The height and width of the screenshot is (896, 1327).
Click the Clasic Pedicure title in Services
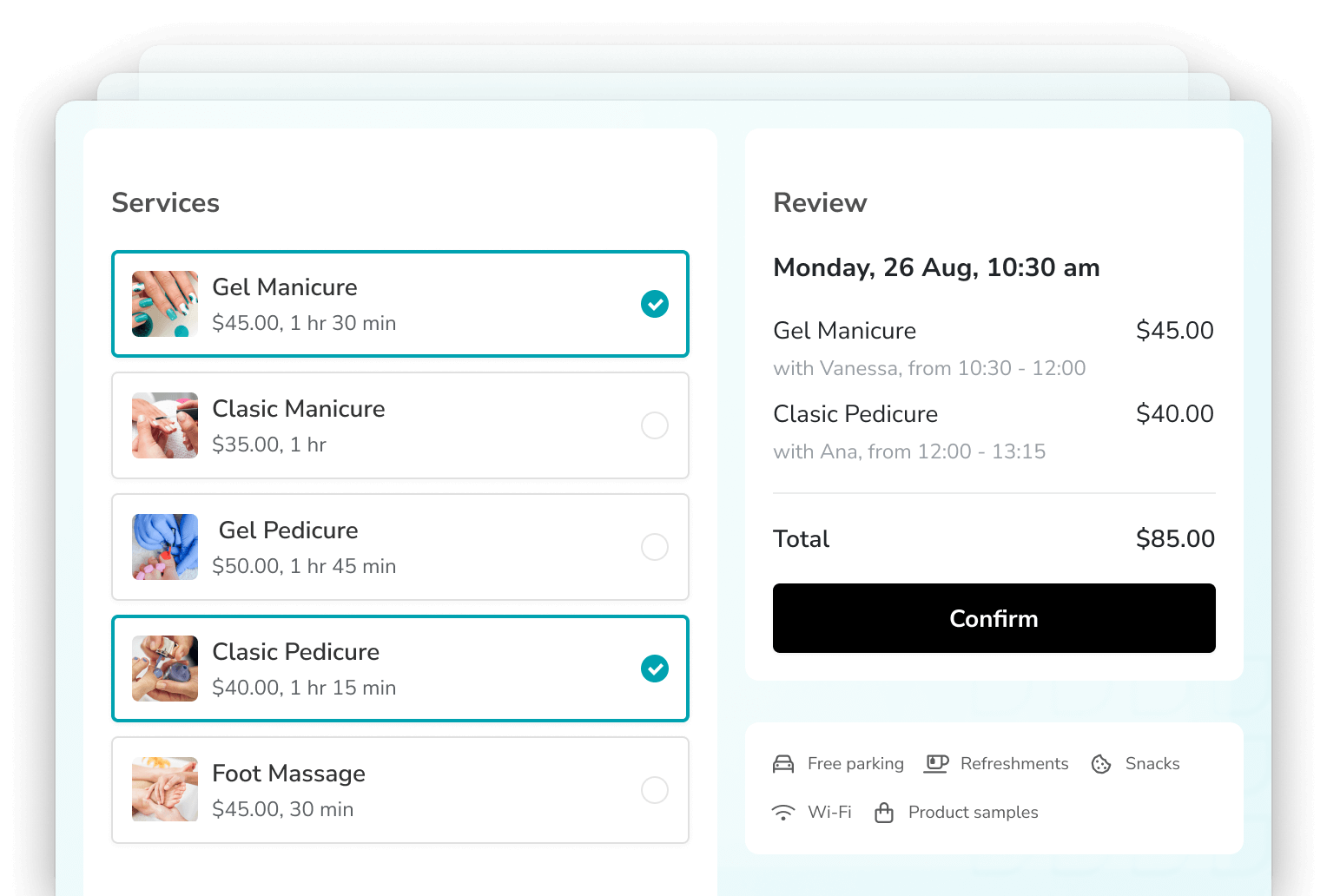tap(296, 652)
